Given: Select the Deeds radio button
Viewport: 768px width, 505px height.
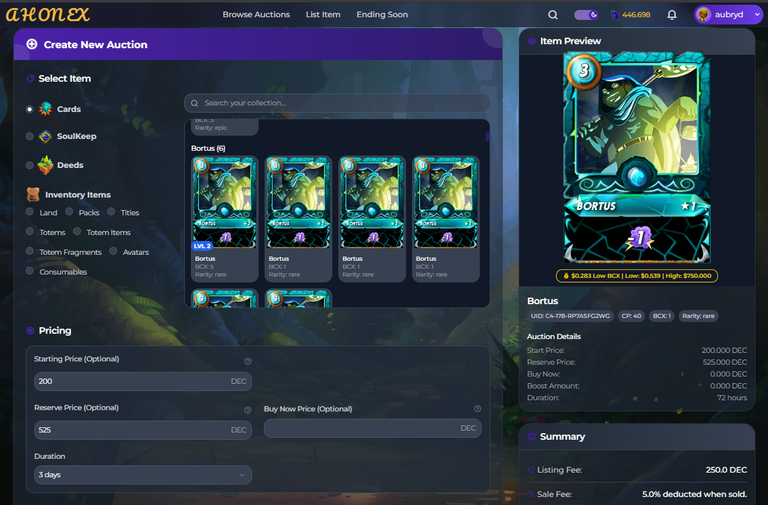Looking at the screenshot, I should 29,165.
